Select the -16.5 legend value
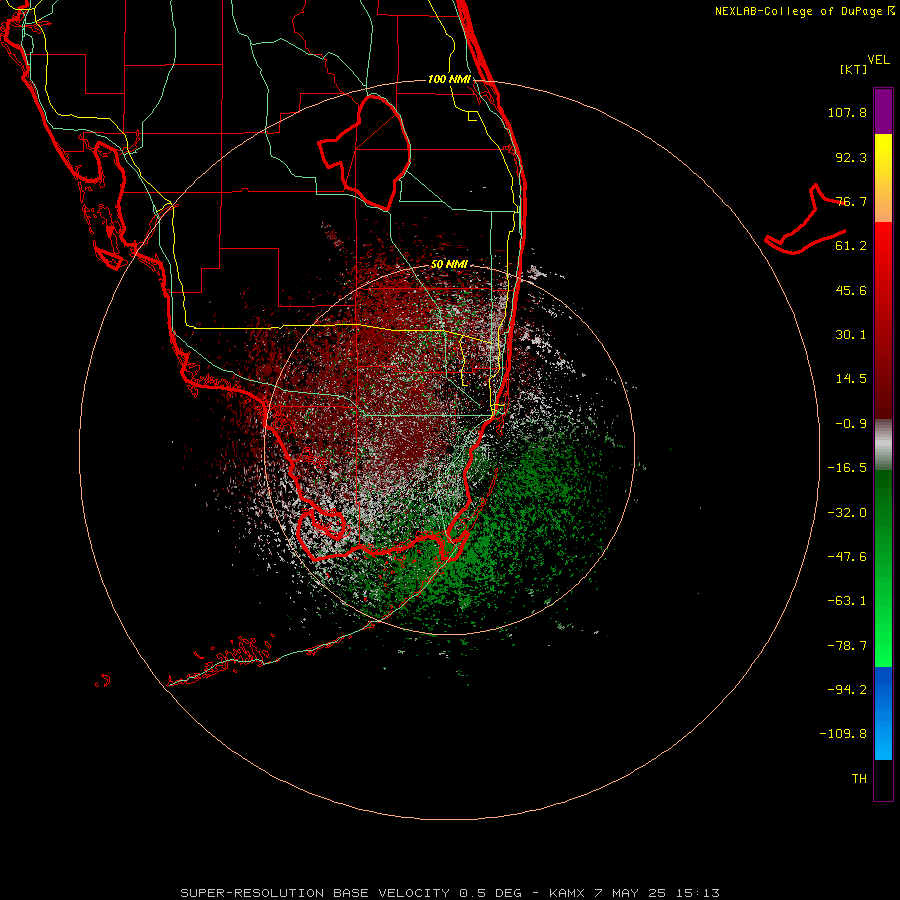The width and height of the screenshot is (900, 900). pyautogui.click(x=847, y=468)
